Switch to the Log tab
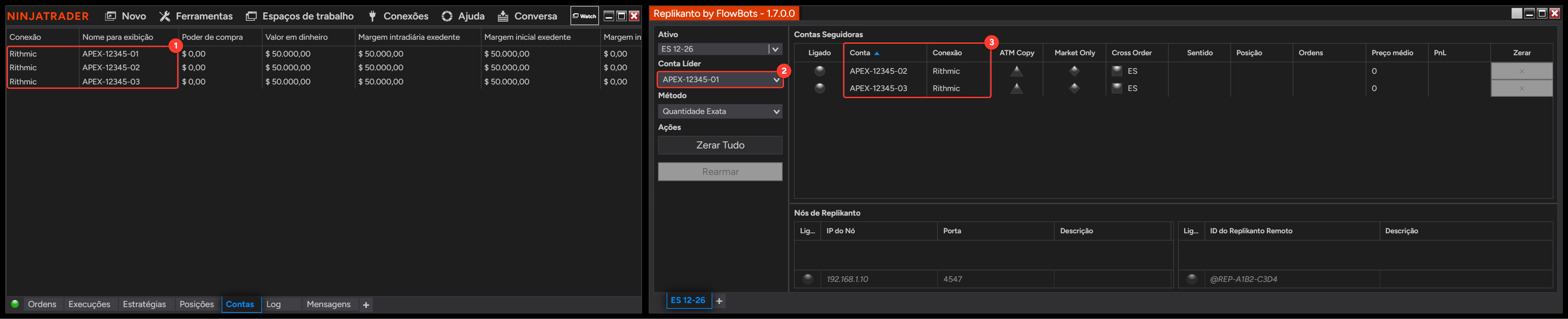The width and height of the screenshot is (1568, 319). (274, 304)
